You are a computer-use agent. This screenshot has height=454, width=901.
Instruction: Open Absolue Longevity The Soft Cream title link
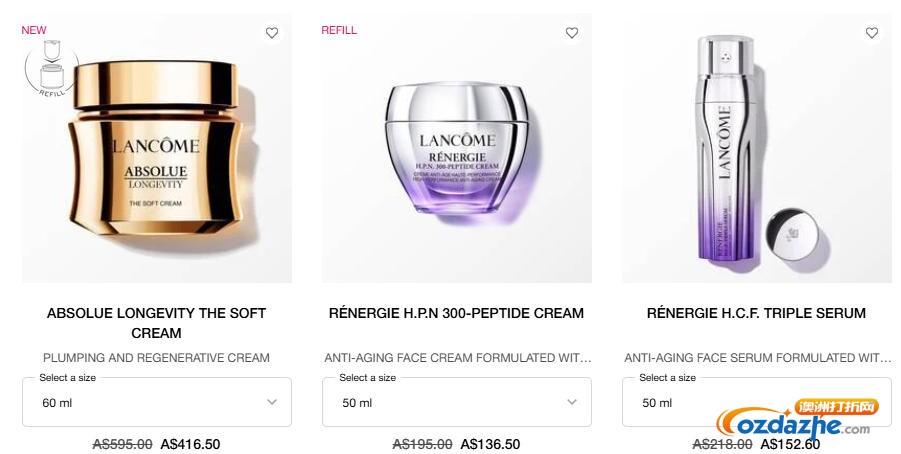tap(156, 322)
